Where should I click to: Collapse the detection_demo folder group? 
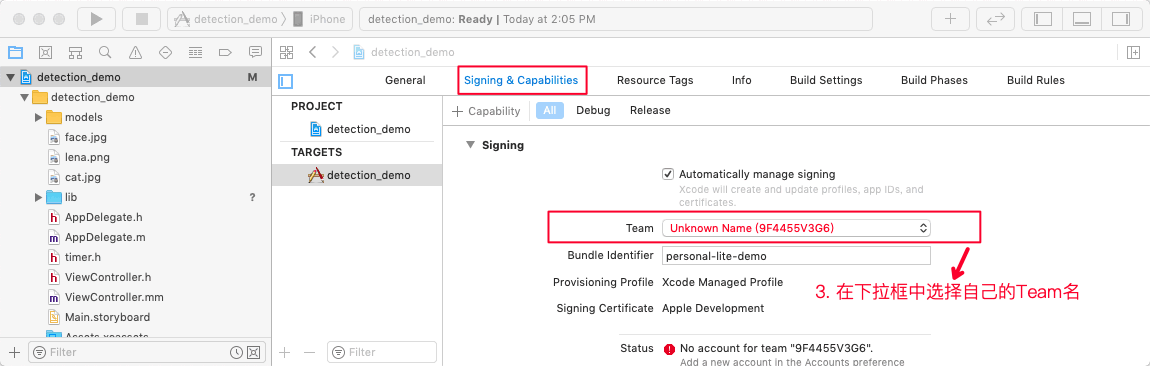(24, 97)
